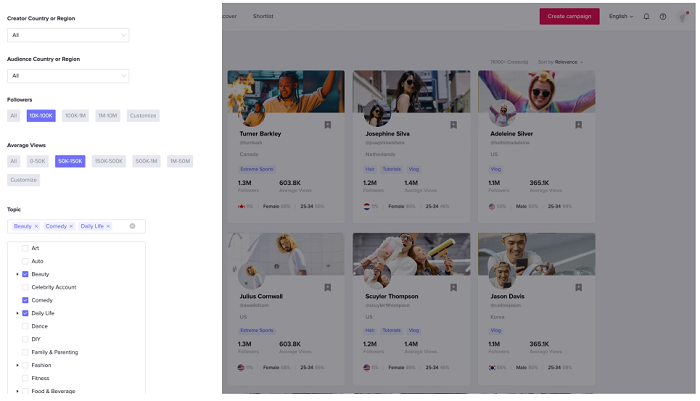700x401 pixels.
Task: Choose Customize under Followers
Action: coord(143,115)
